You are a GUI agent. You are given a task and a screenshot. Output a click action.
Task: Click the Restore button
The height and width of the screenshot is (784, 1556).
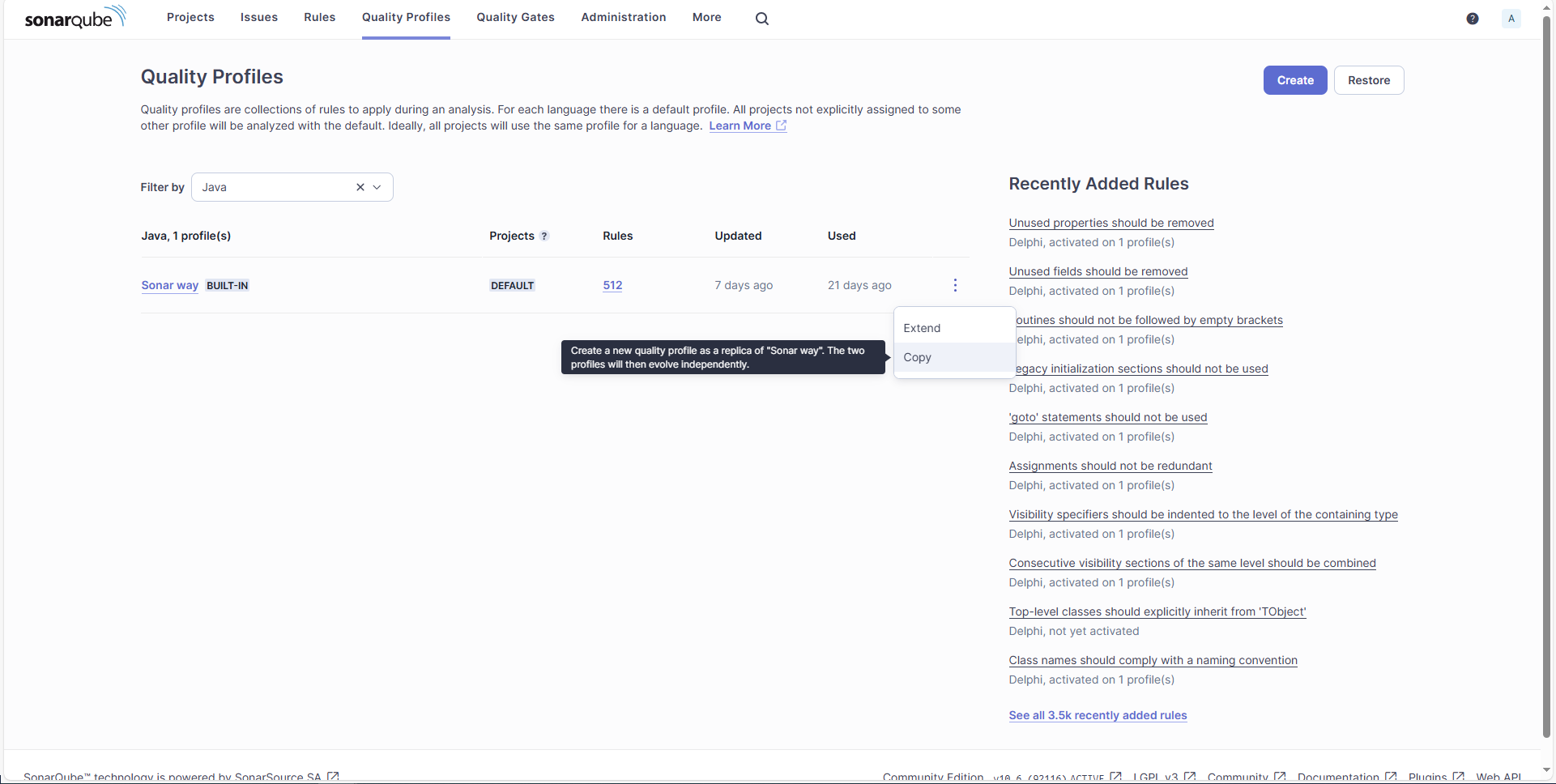(1369, 80)
